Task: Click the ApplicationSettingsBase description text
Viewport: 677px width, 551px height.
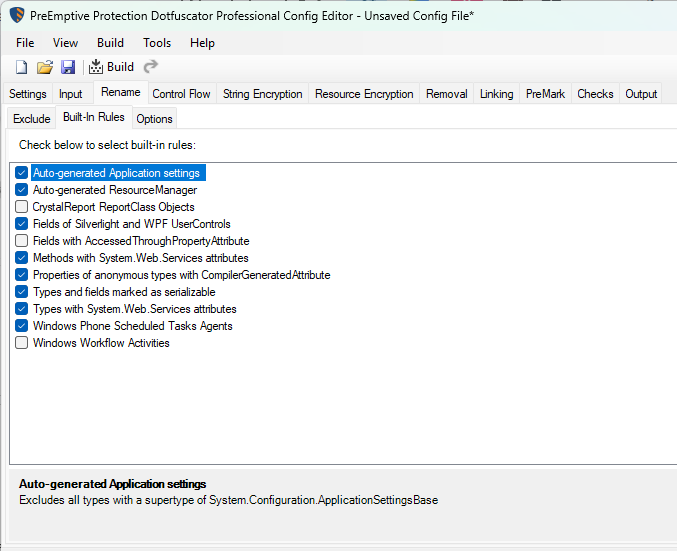Action: point(228,500)
